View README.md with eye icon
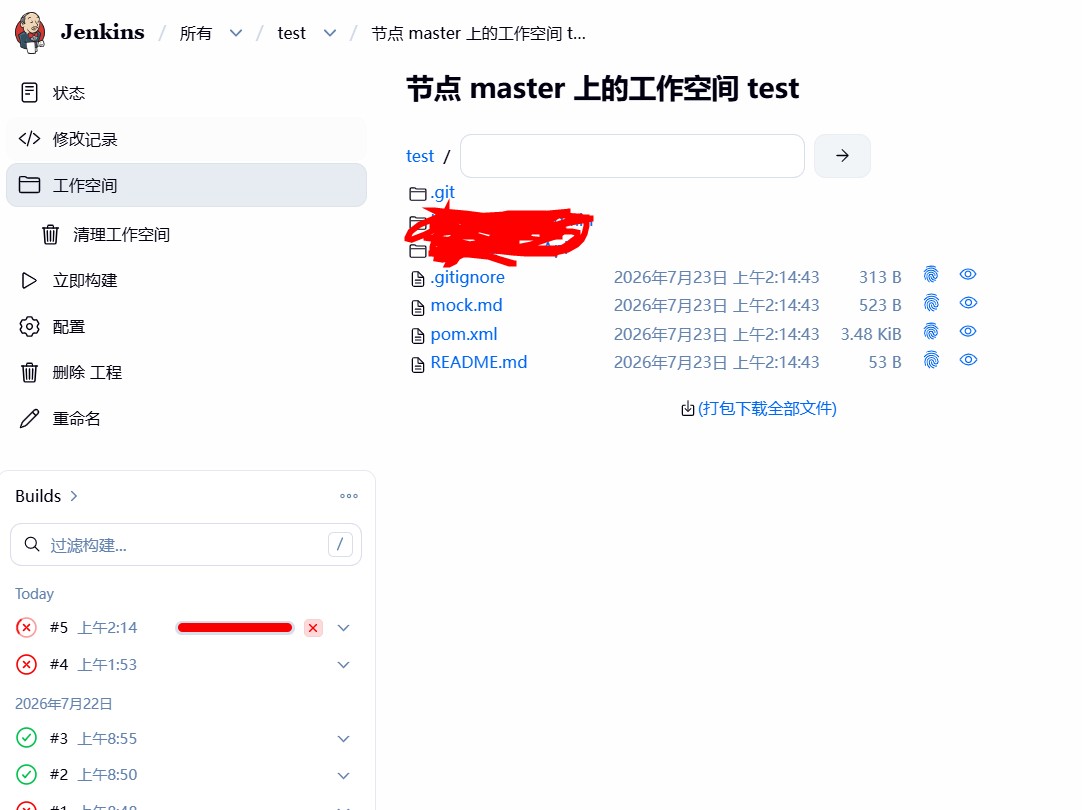1082x810 pixels. pos(968,359)
